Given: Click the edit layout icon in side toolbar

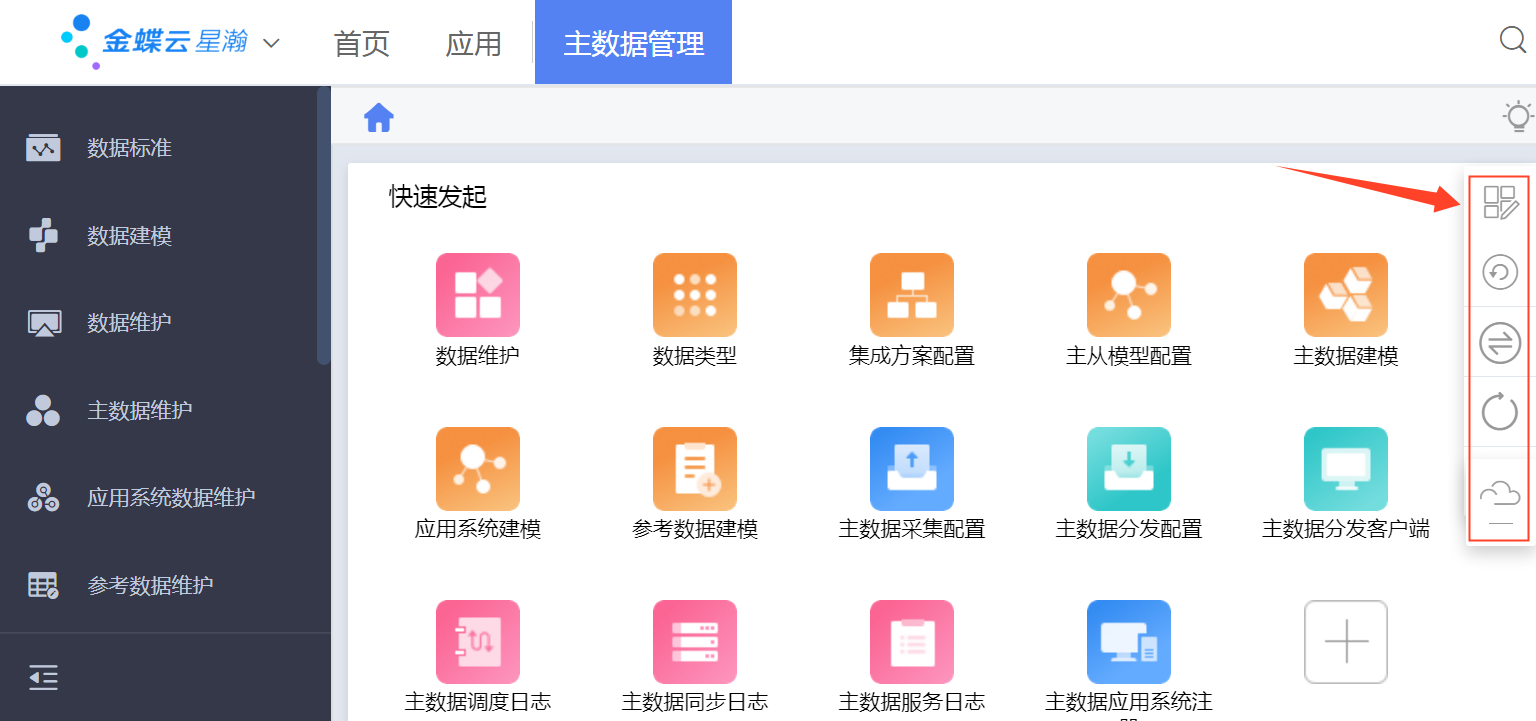Looking at the screenshot, I should pyautogui.click(x=1500, y=202).
